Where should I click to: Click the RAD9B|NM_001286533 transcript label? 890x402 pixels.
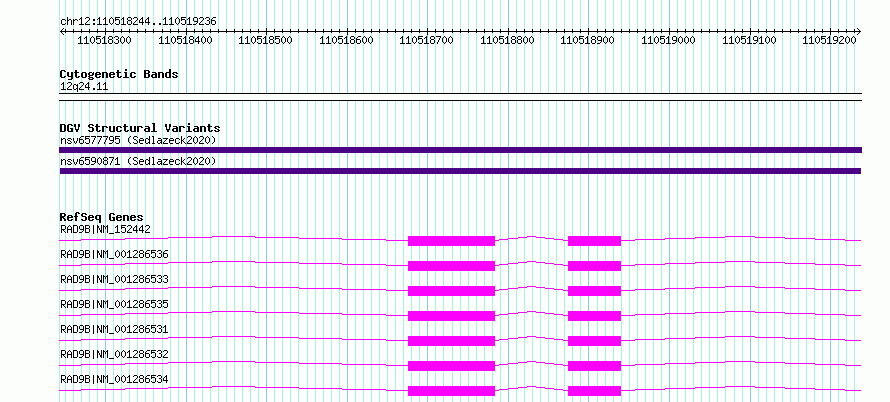tap(114, 279)
